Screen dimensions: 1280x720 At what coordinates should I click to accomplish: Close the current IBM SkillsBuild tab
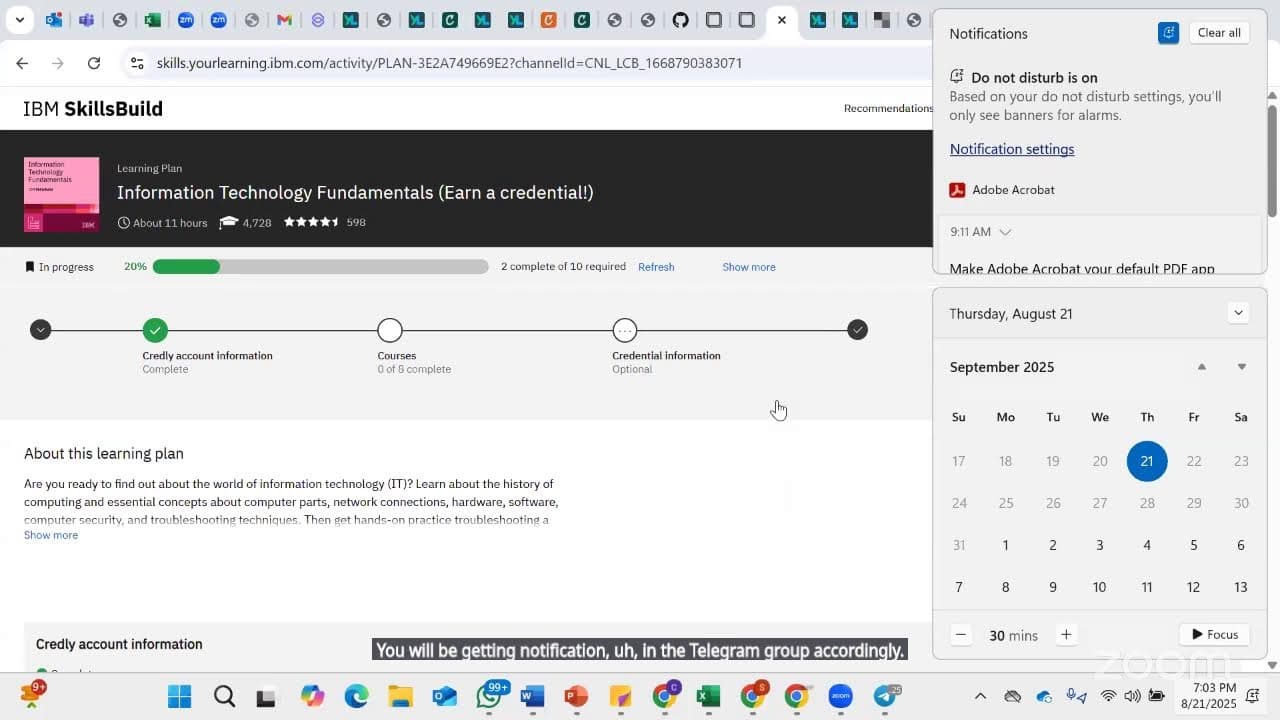(x=782, y=20)
